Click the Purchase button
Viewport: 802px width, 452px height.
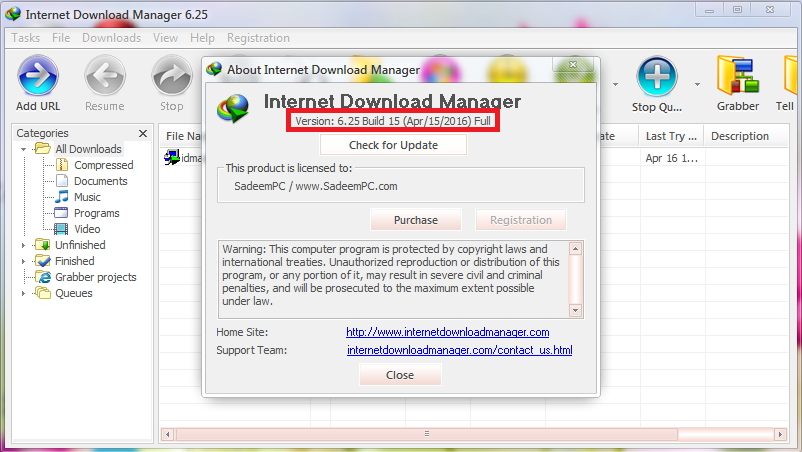click(x=416, y=220)
